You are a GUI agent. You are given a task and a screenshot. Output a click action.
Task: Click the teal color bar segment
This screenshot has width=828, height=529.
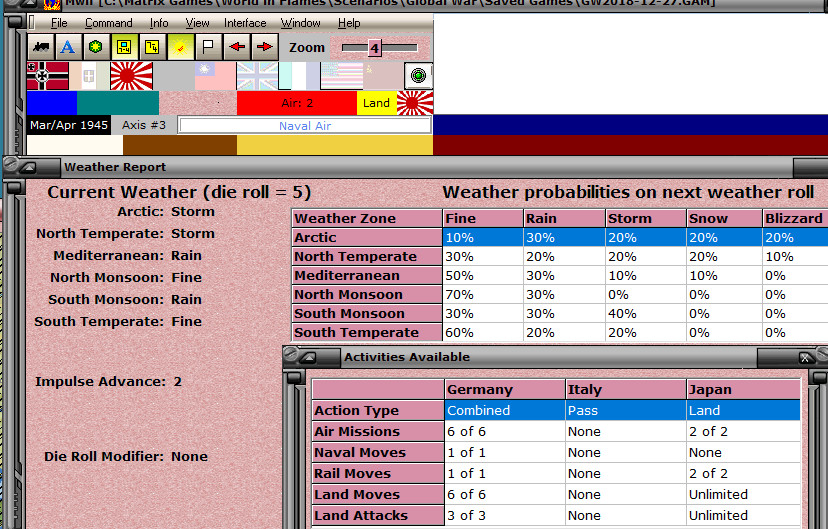(118, 103)
